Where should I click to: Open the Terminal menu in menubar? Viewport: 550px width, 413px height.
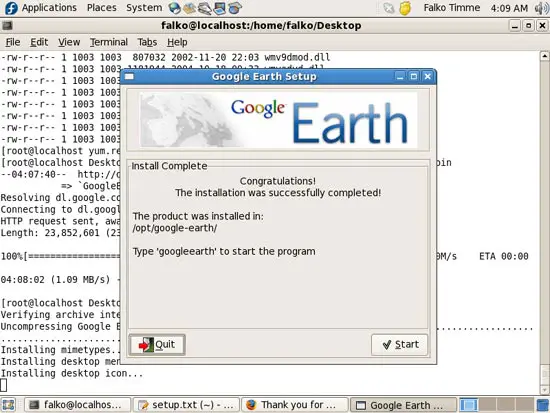[x=109, y=42]
